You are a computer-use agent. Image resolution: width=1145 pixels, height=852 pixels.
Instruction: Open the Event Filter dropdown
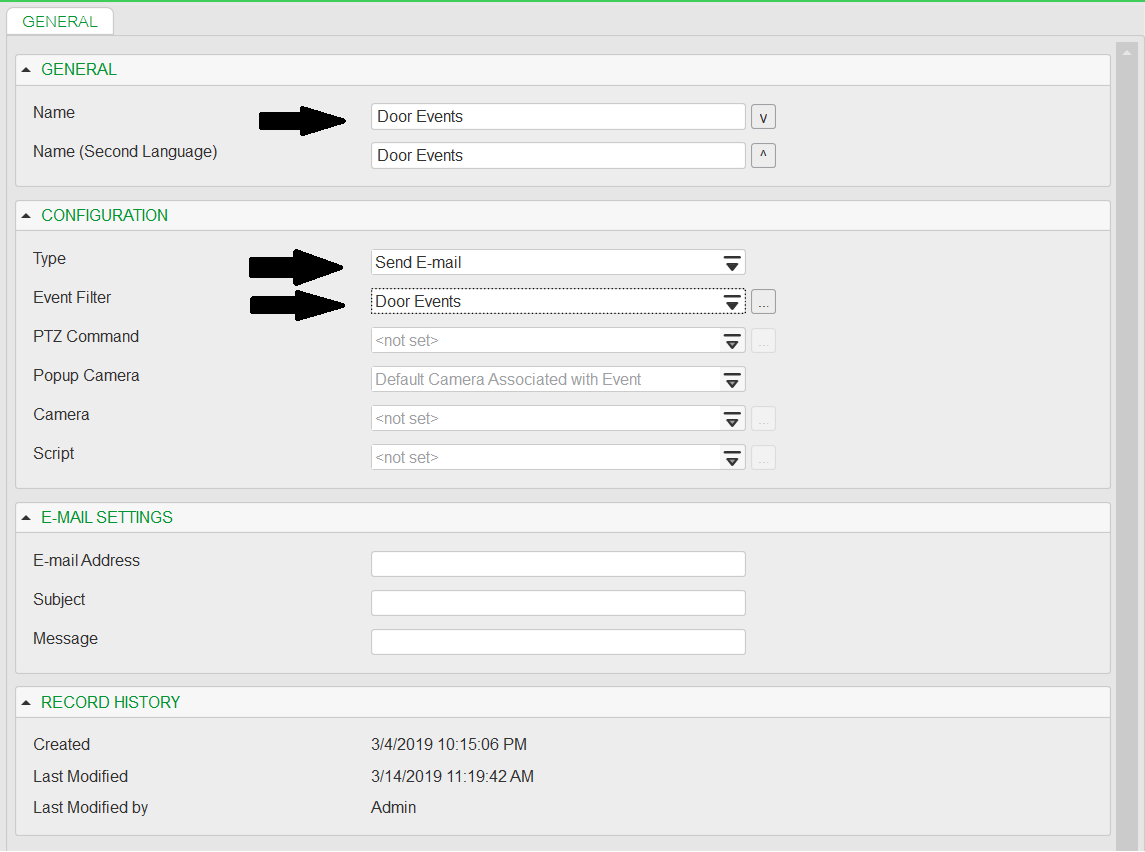732,302
